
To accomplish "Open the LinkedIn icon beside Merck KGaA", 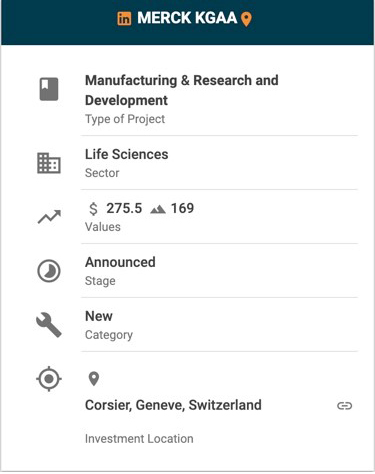I will [124, 19].
